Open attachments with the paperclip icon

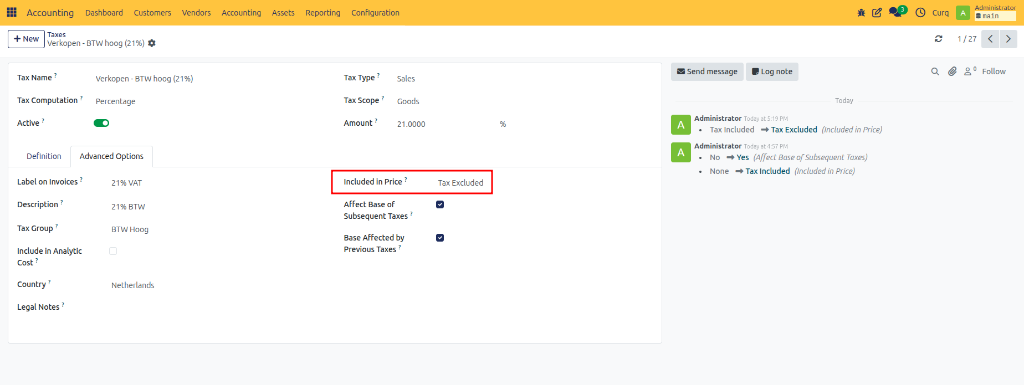[952, 72]
